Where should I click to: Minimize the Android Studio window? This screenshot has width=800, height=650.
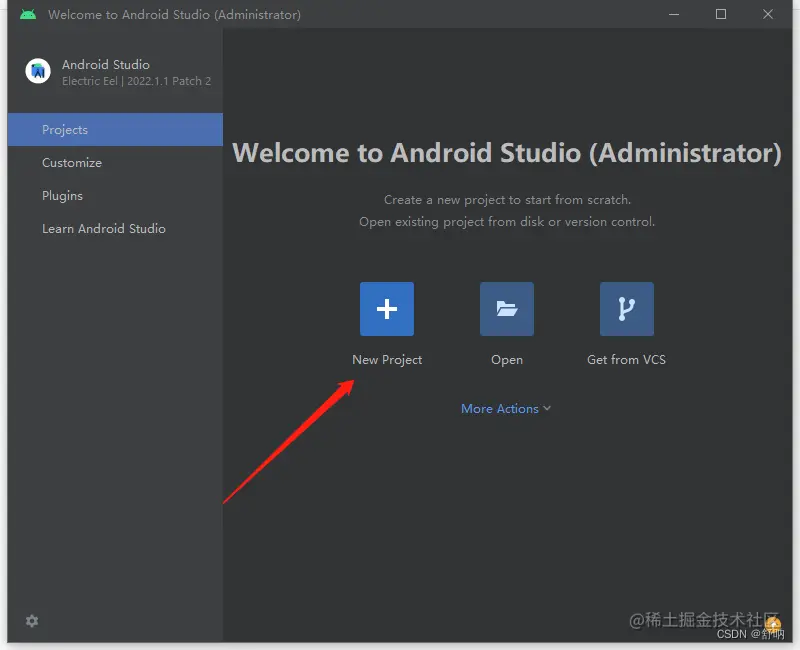tap(674, 14)
